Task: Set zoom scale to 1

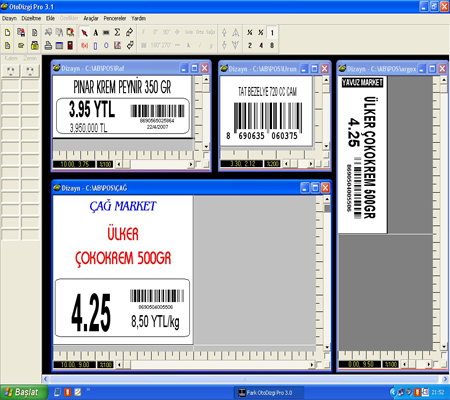Action: 272,33
